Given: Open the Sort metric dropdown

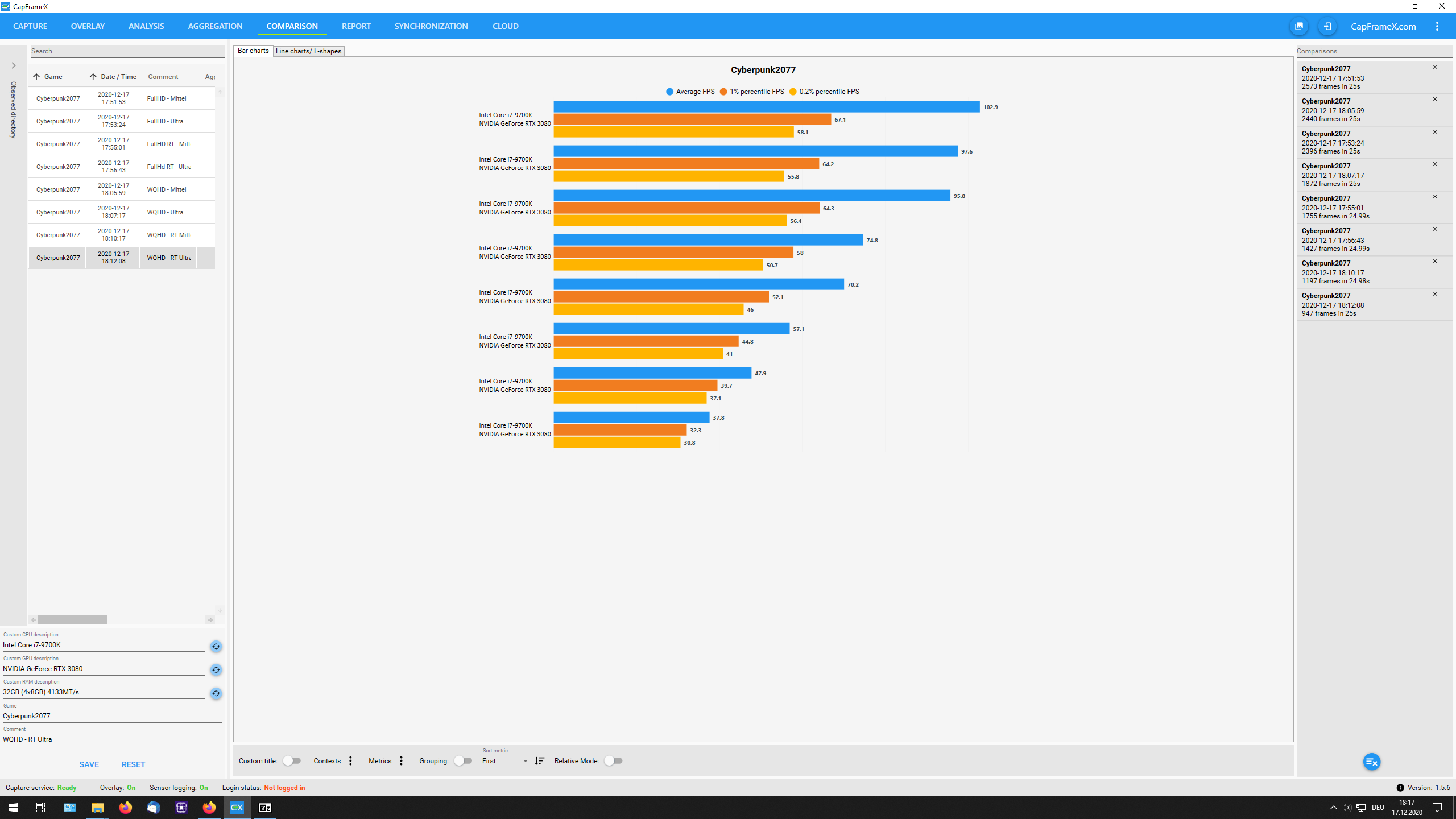Looking at the screenshot, I should coord(504,761).
